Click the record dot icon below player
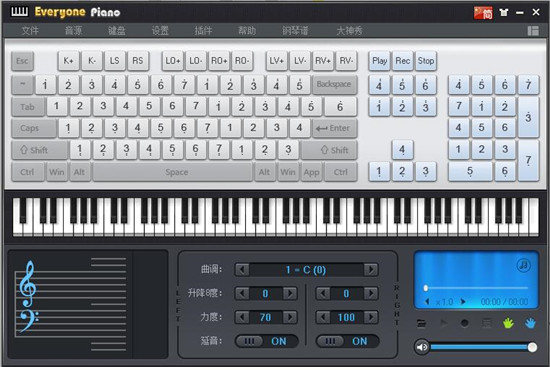Viewport: 550px width, 367px height. click(x=464, y=323)
